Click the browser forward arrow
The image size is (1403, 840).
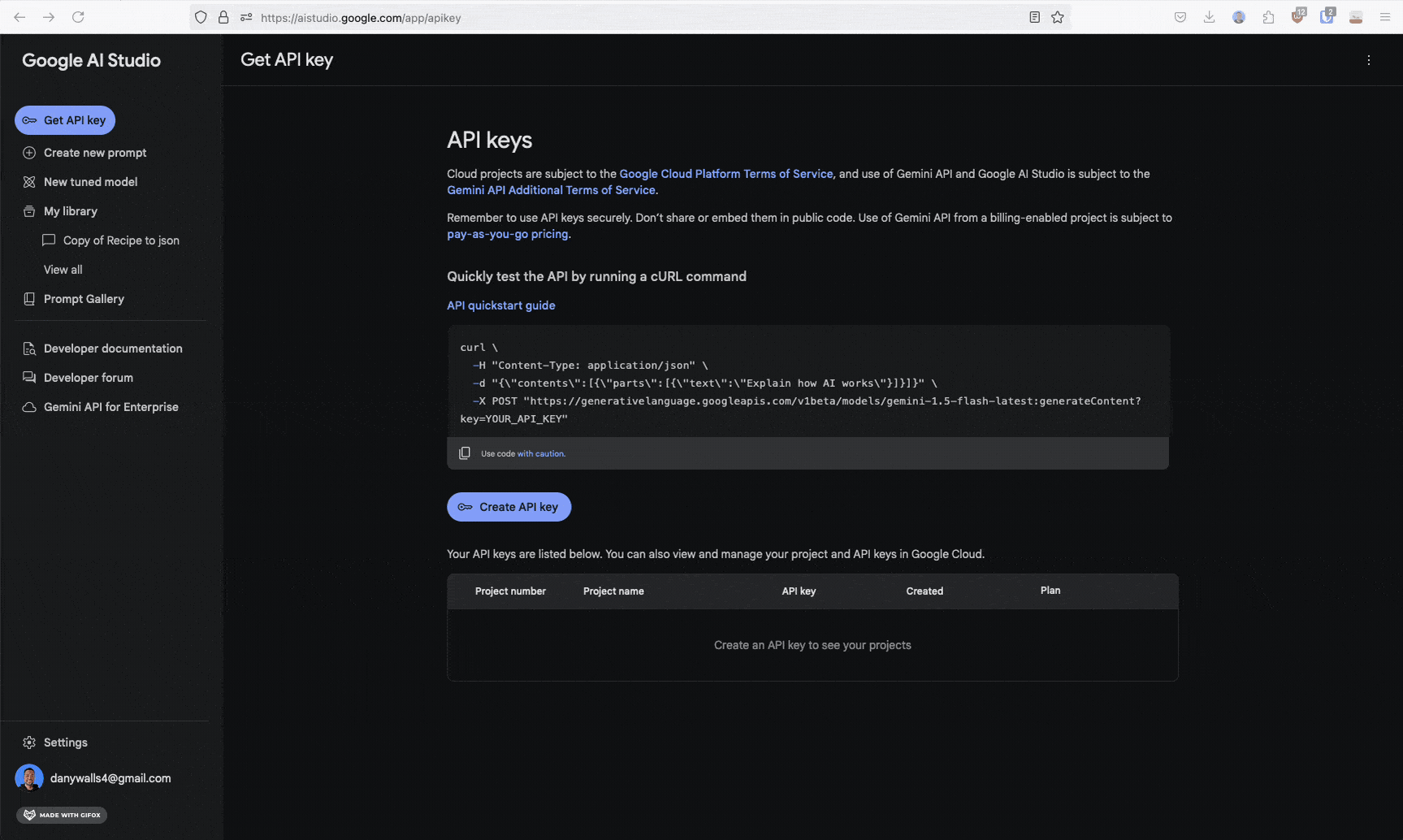point(49,17)
